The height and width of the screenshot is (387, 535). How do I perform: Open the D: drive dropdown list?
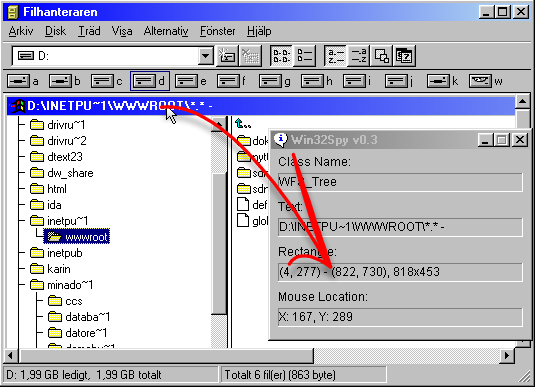(206, 56)
